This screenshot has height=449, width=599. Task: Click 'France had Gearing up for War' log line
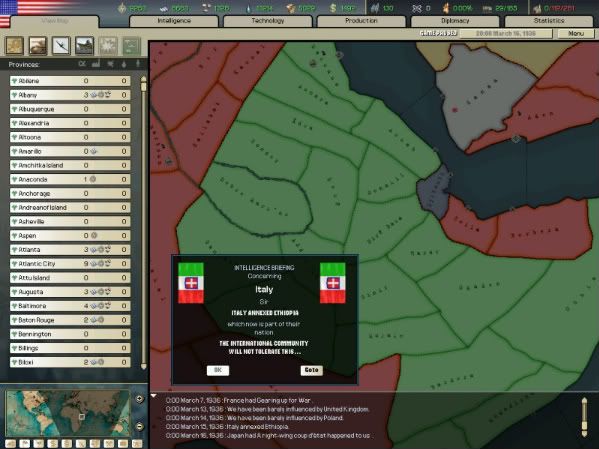[239, 400]
